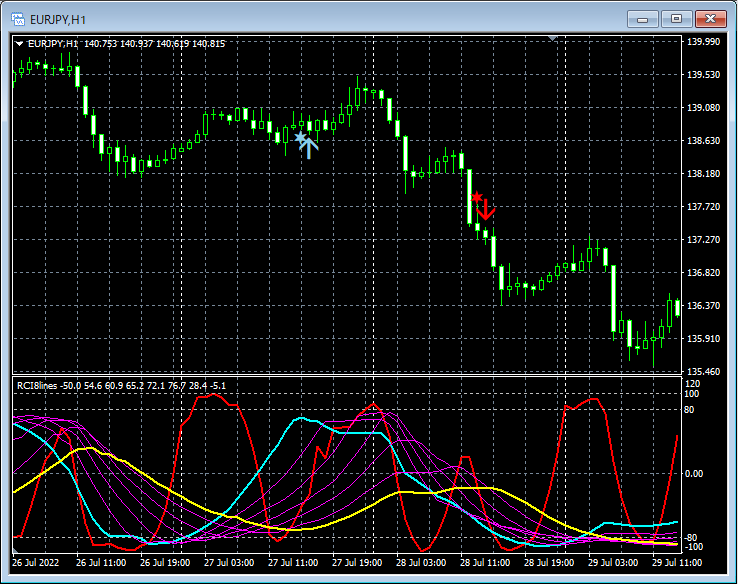
Task: Click the gray chart shift triangle marker
Action: click(x=553, y=38)
